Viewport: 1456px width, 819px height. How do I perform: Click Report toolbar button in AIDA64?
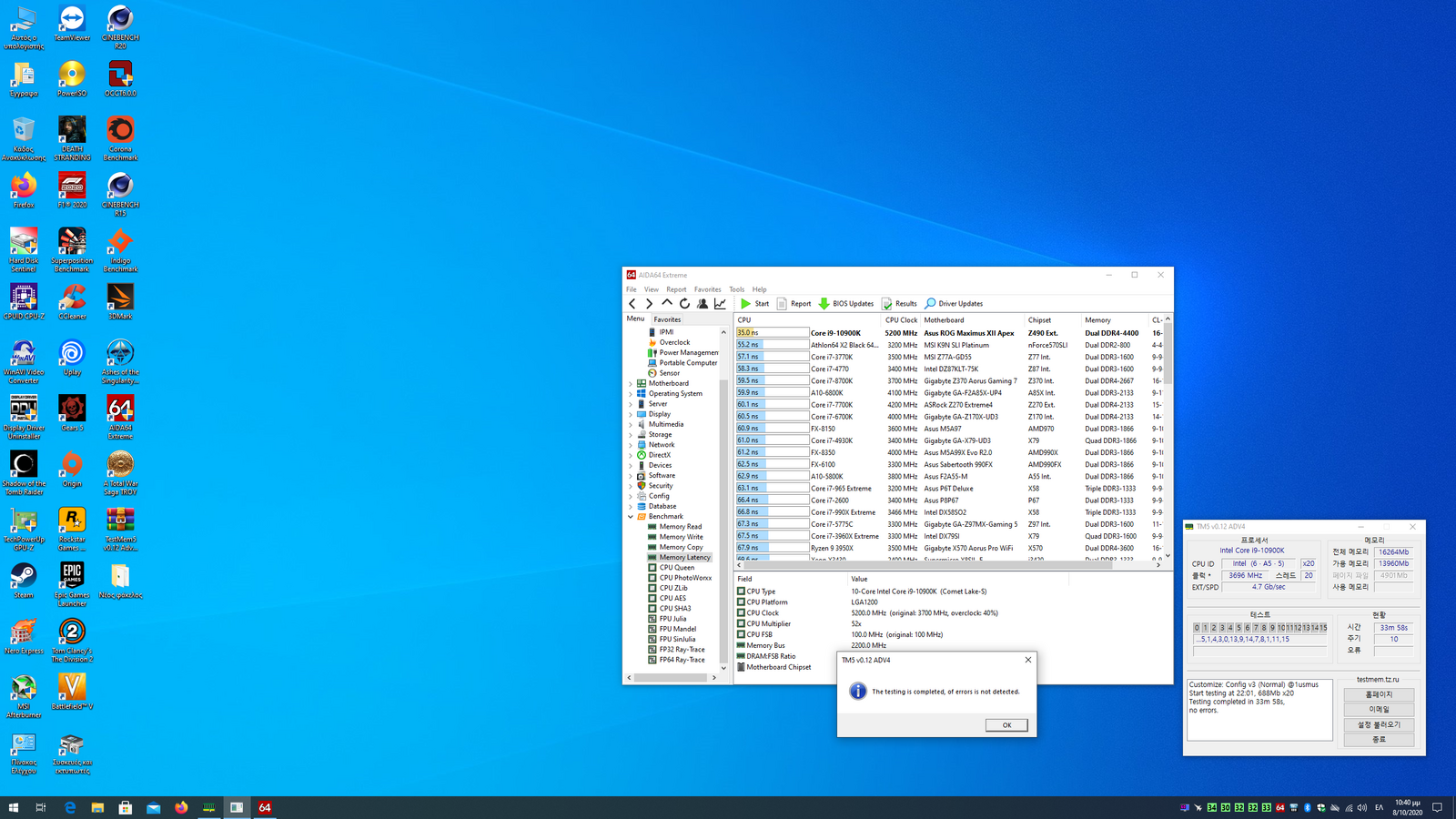(794, 304)
